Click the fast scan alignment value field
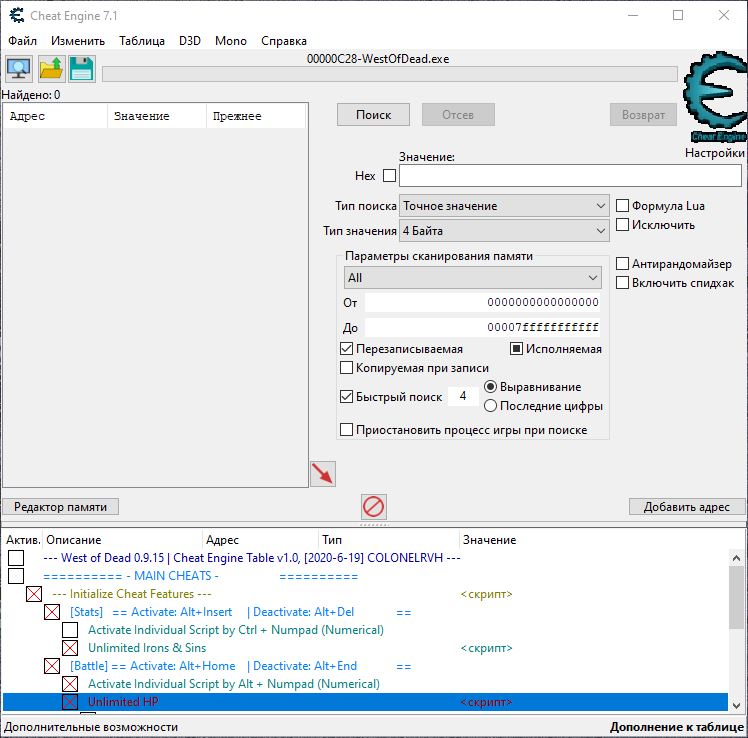 click(x=463, y=396)
